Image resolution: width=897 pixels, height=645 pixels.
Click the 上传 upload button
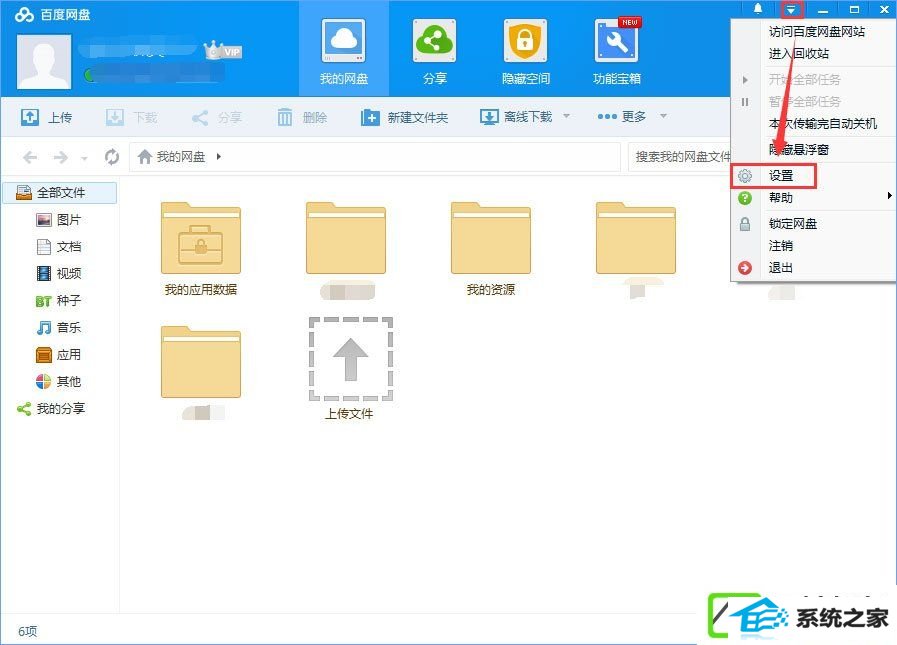coord(46,117)
